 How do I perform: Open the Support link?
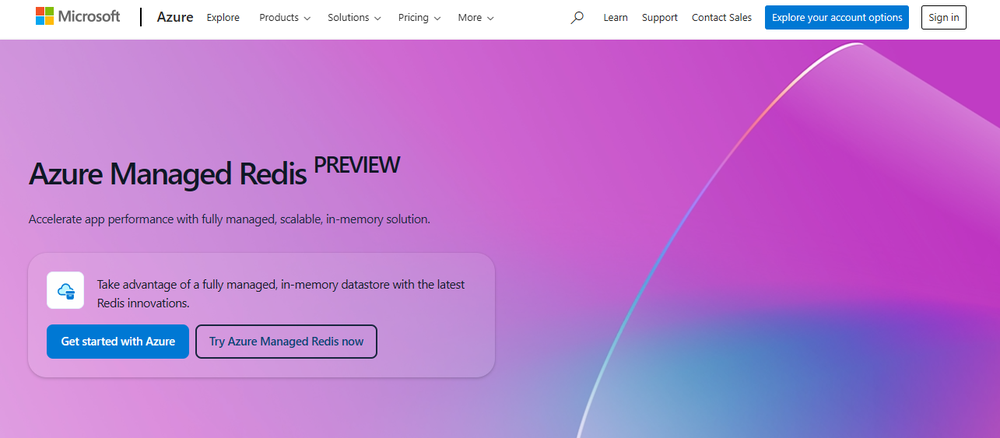(x=659, y=17)
